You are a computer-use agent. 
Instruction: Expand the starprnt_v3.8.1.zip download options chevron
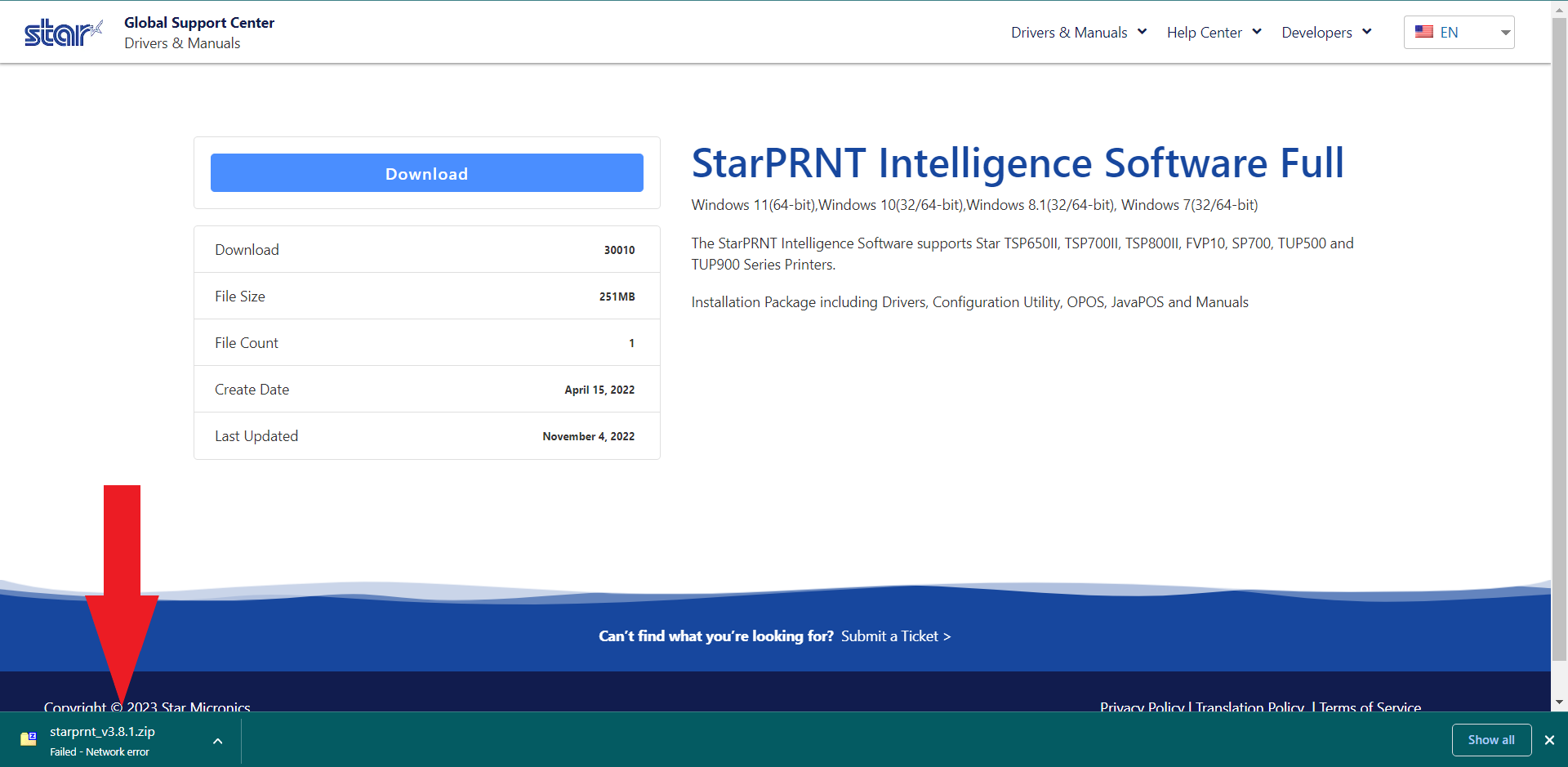217,741
